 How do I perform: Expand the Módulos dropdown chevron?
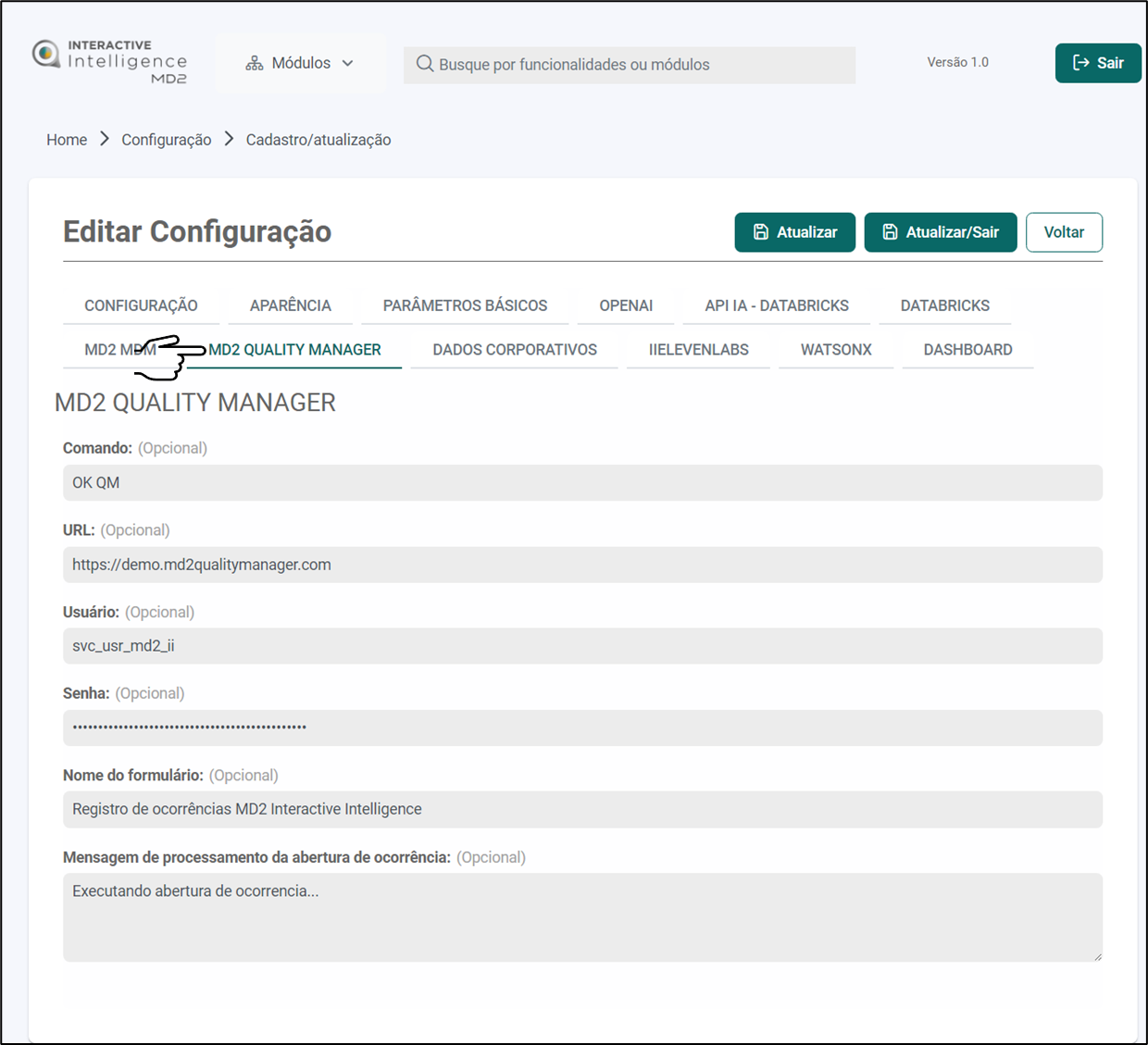(x=348, y=64)
